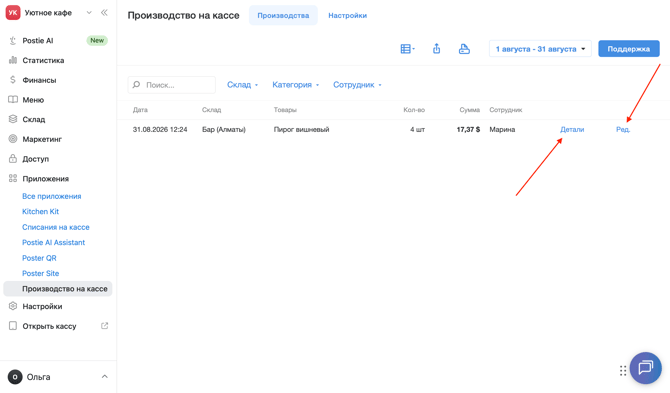Expand the Уютное кафе account dropdown

[x=89, y=12]
